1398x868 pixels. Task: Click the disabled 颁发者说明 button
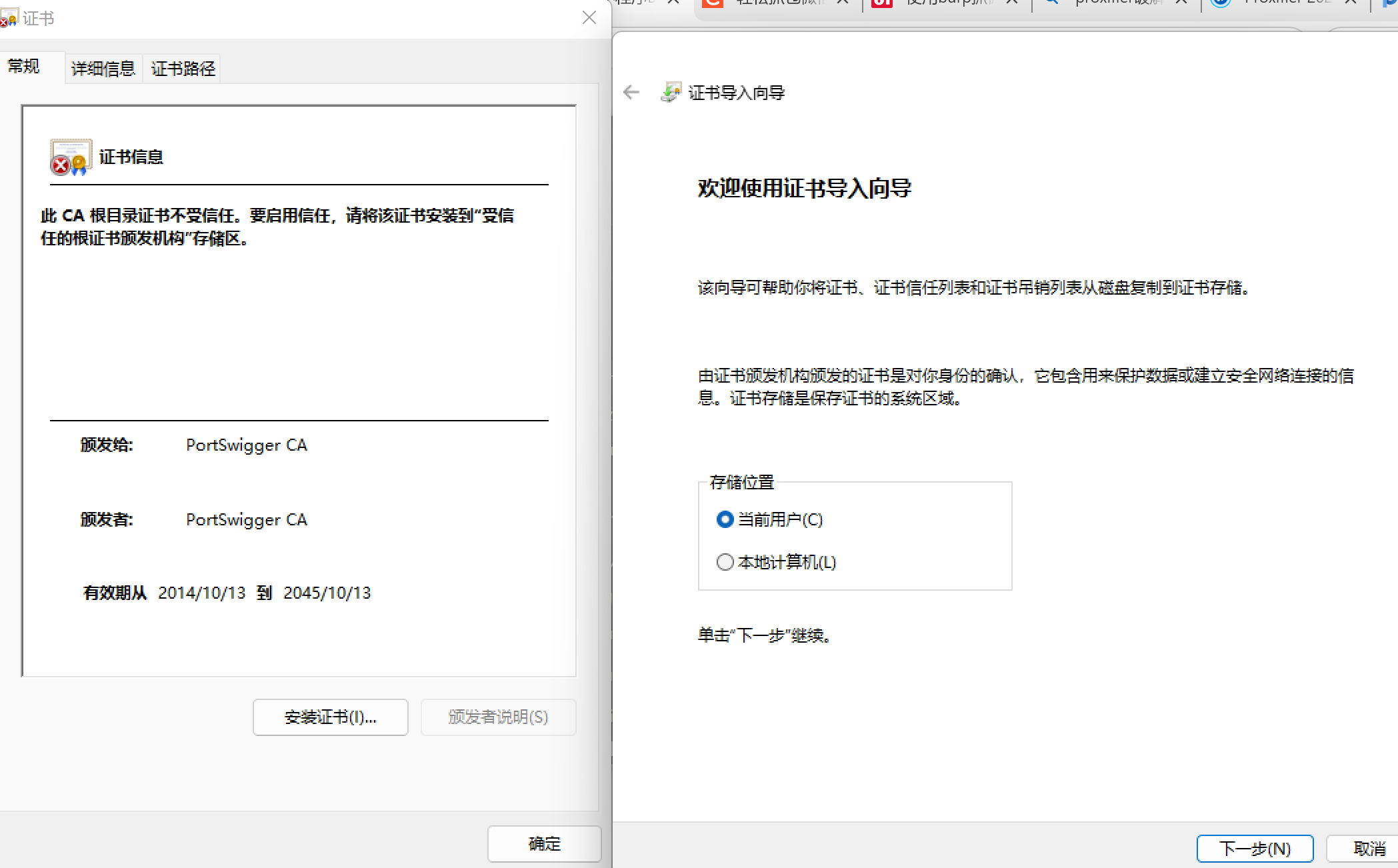click(498, 717)
